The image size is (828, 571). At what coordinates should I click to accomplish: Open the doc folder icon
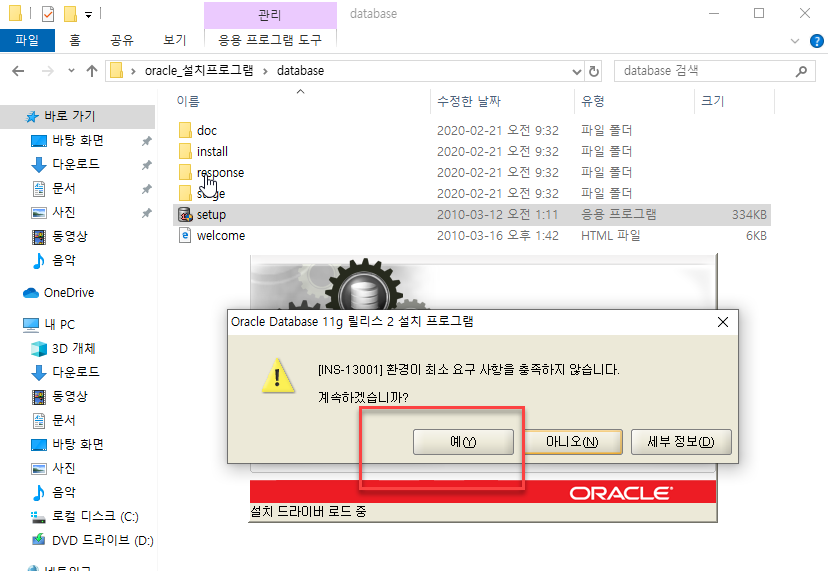coord(185,130)
